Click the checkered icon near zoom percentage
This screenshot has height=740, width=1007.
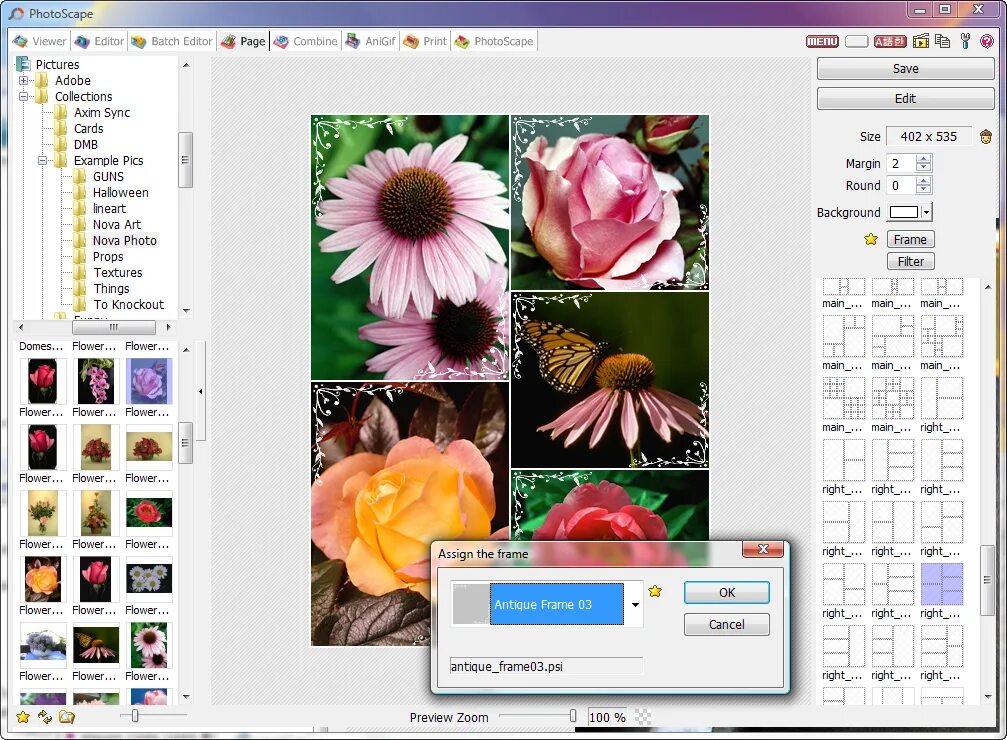coord(643,717)
